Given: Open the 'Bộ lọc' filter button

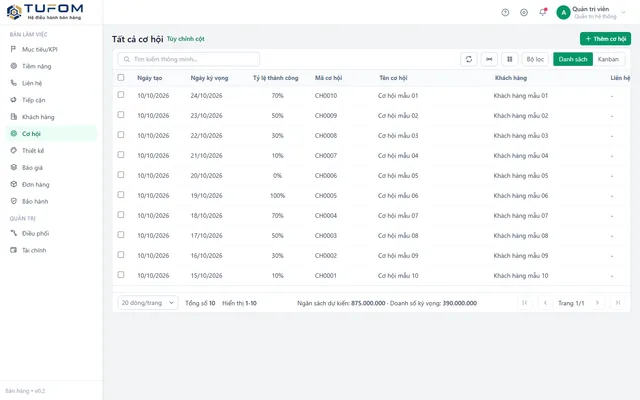Looking at the screenshot, I should point(535,59).
